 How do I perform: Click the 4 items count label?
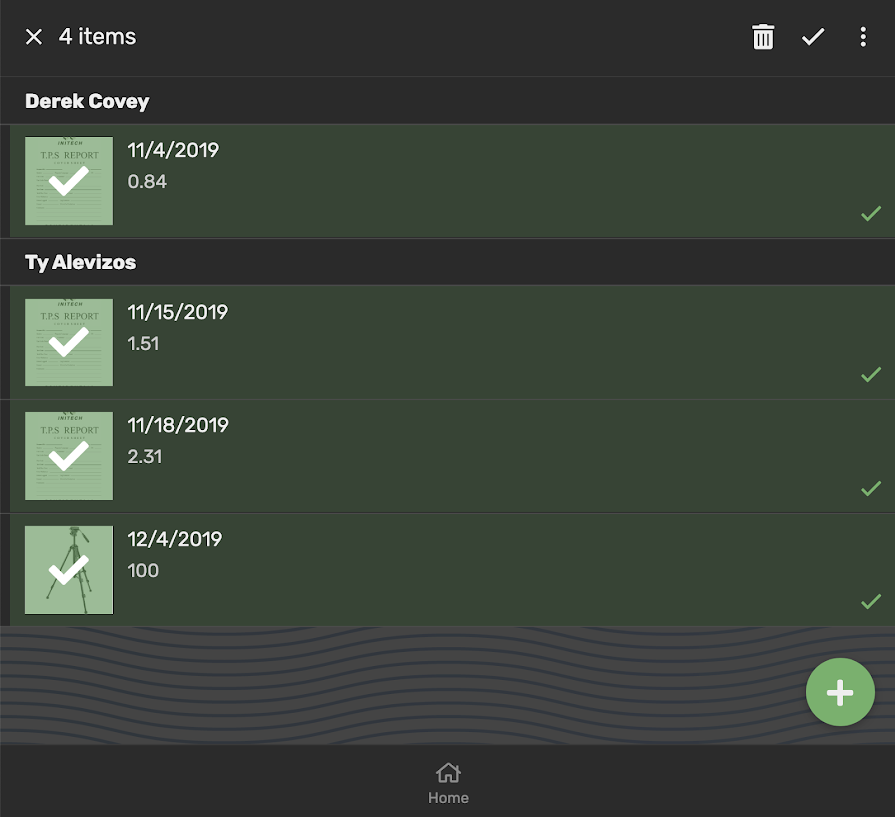tap(98, 37)
